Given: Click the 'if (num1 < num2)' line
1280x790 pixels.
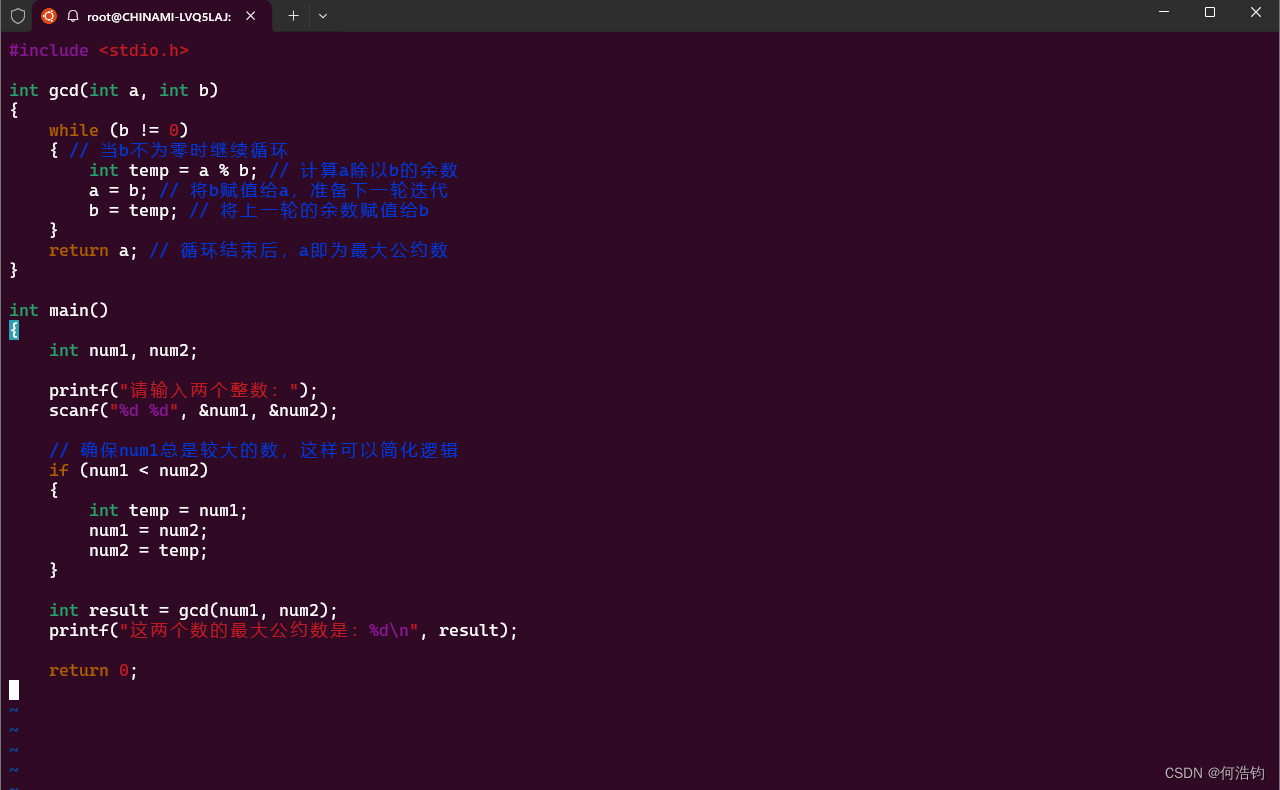Looking at the screenshot, I should click(129, 470).
